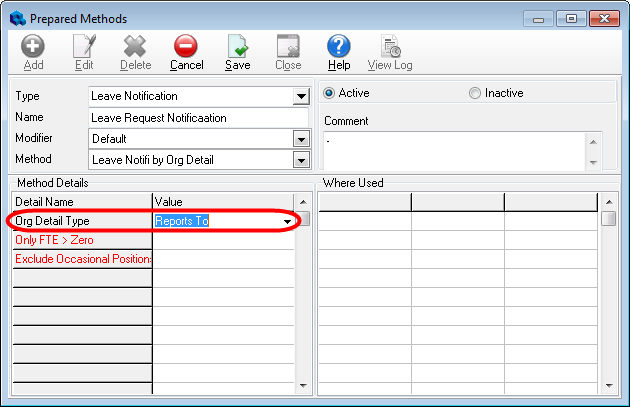Open the Modifier dropdown arrow
The width and height of the screenshot is (630, 407).
pos(301,139)
